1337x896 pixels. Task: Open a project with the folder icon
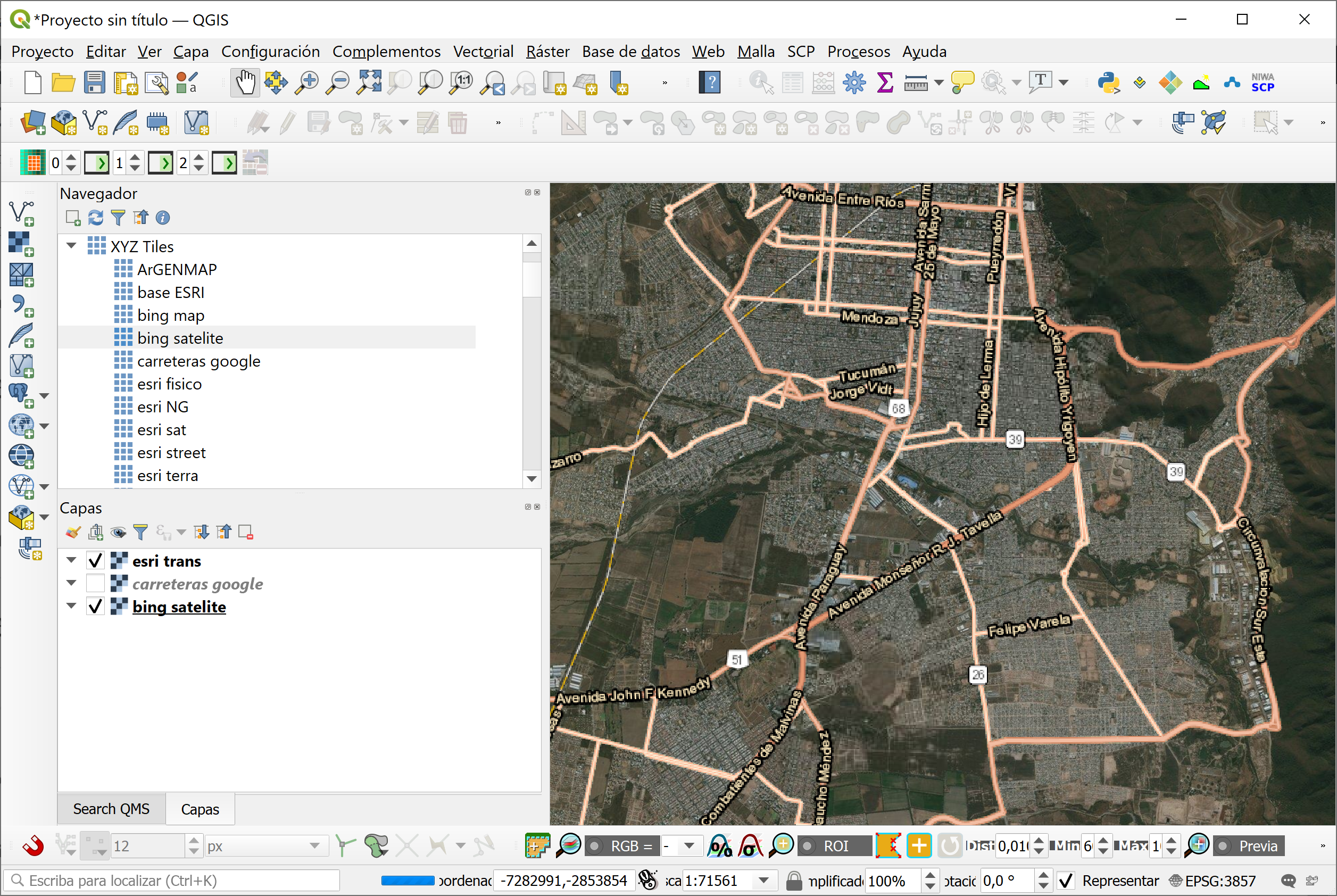click(x=63, y=83)
